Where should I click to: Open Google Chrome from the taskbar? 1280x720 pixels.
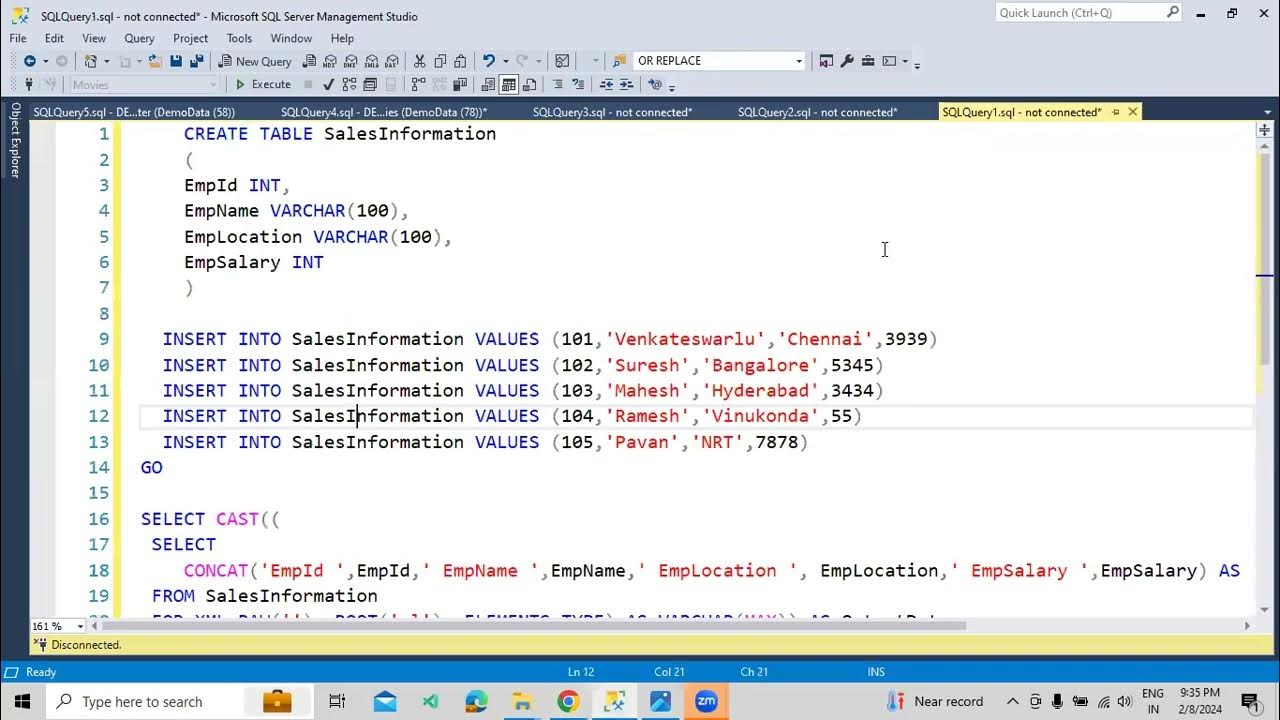coord(568,701)
